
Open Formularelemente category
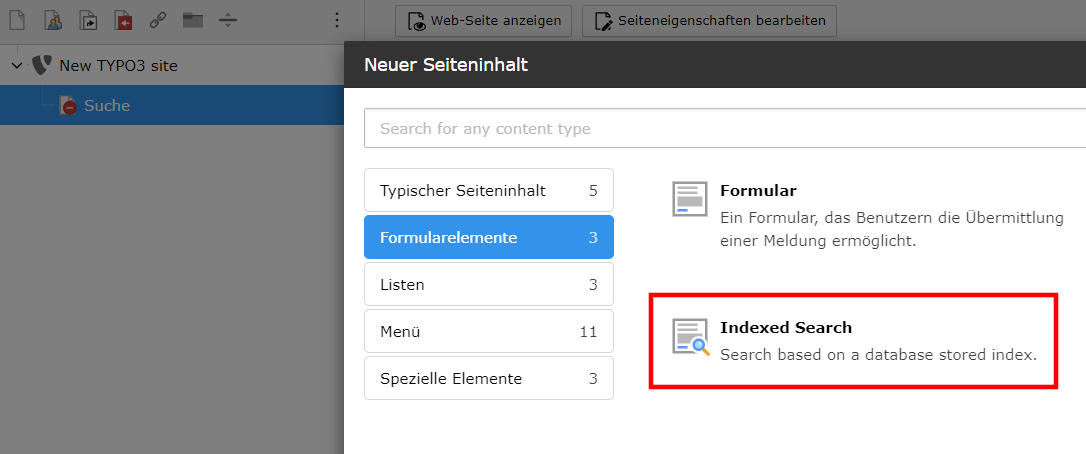(x=489, y=237)
